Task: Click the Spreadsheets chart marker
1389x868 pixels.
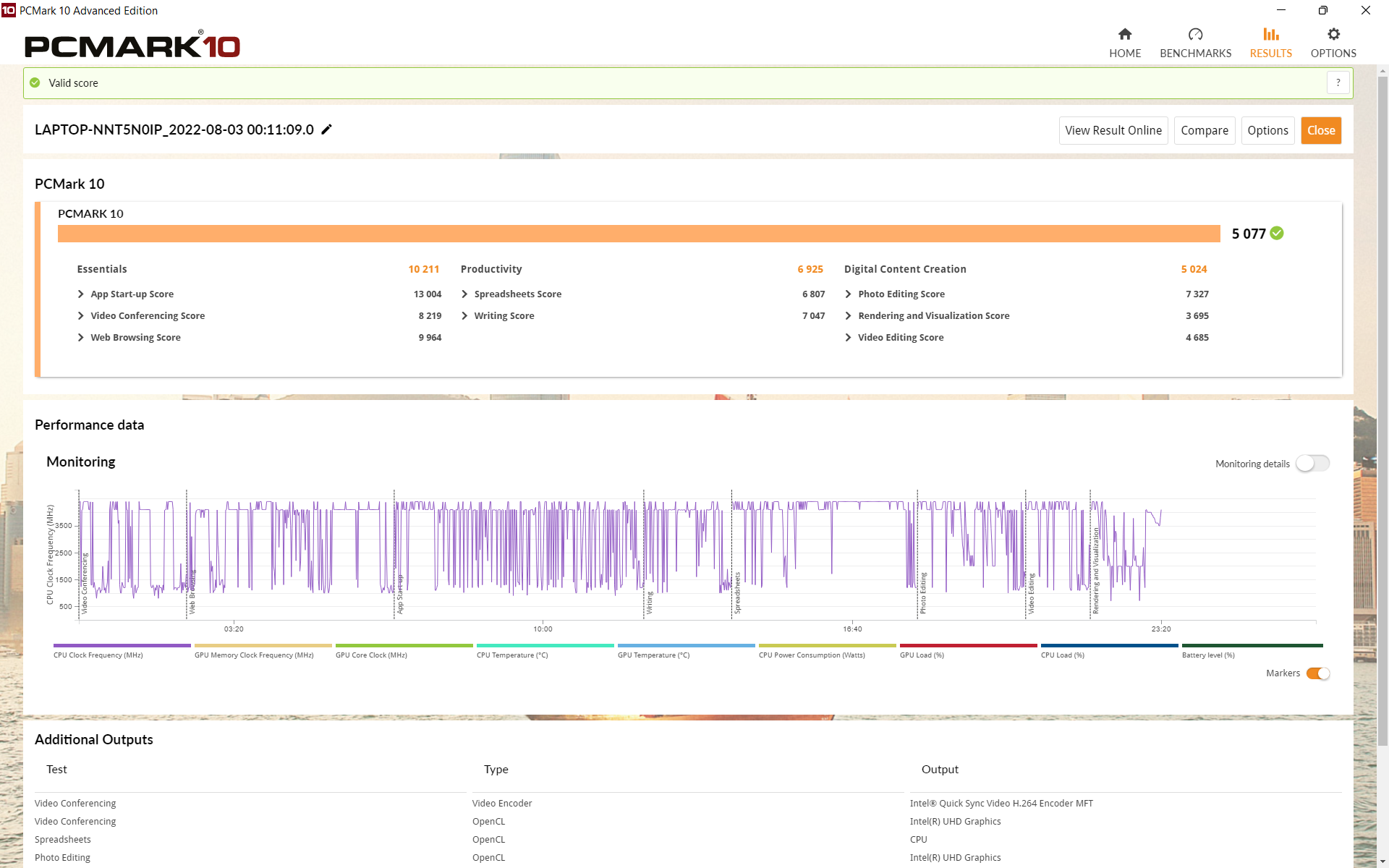Action: pos(737,593)
